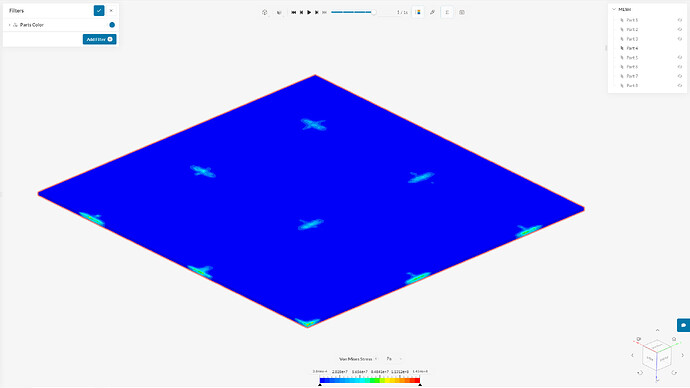Toggle the color legend icon
The height and width of the screenshot is (388, 690).
pos(418,12)
